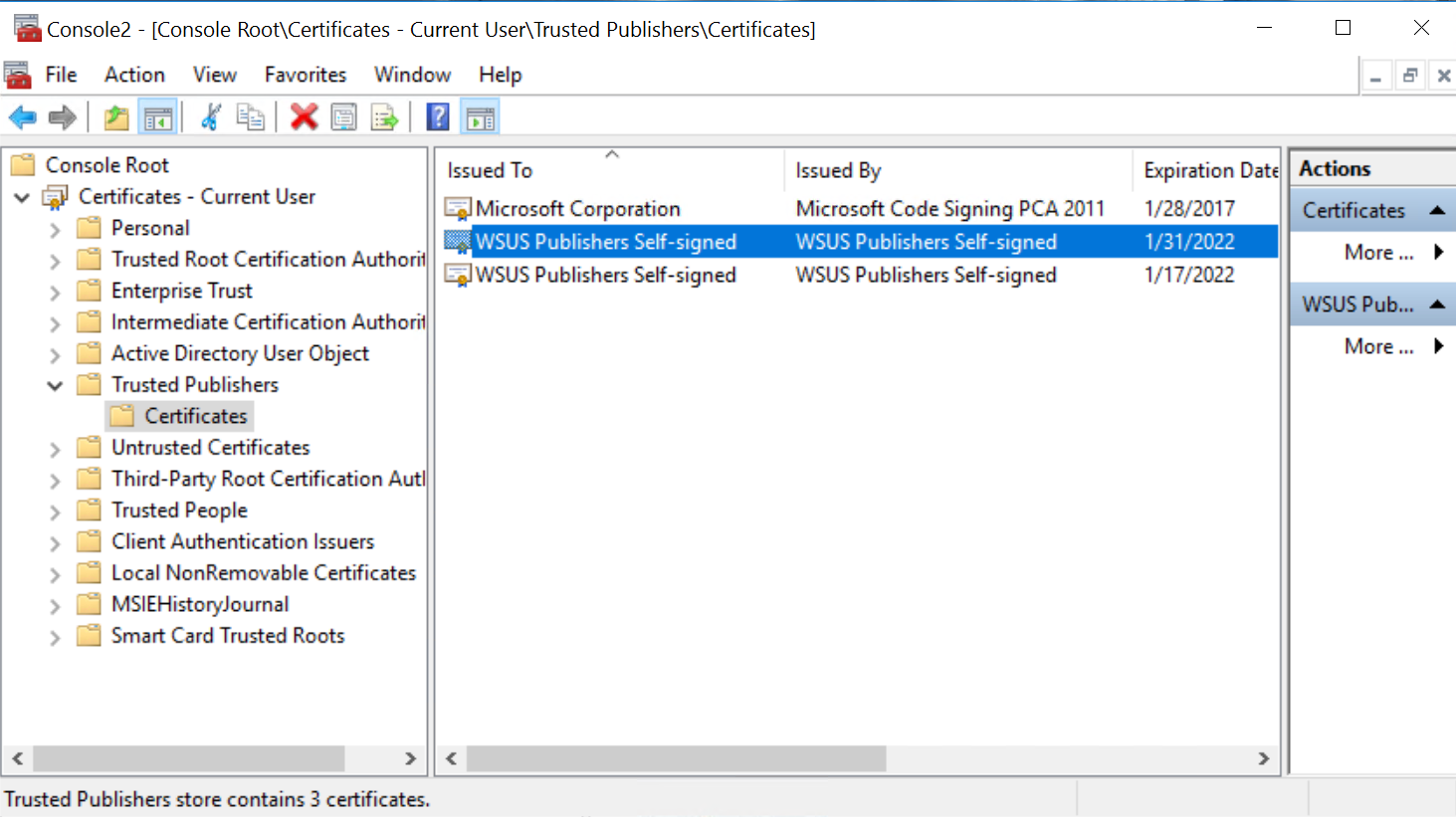Image resolution: width=1456 pixels, height=817 pixels.
Task: Expand the Untrusted Certificates node
Action: (55, 449)
